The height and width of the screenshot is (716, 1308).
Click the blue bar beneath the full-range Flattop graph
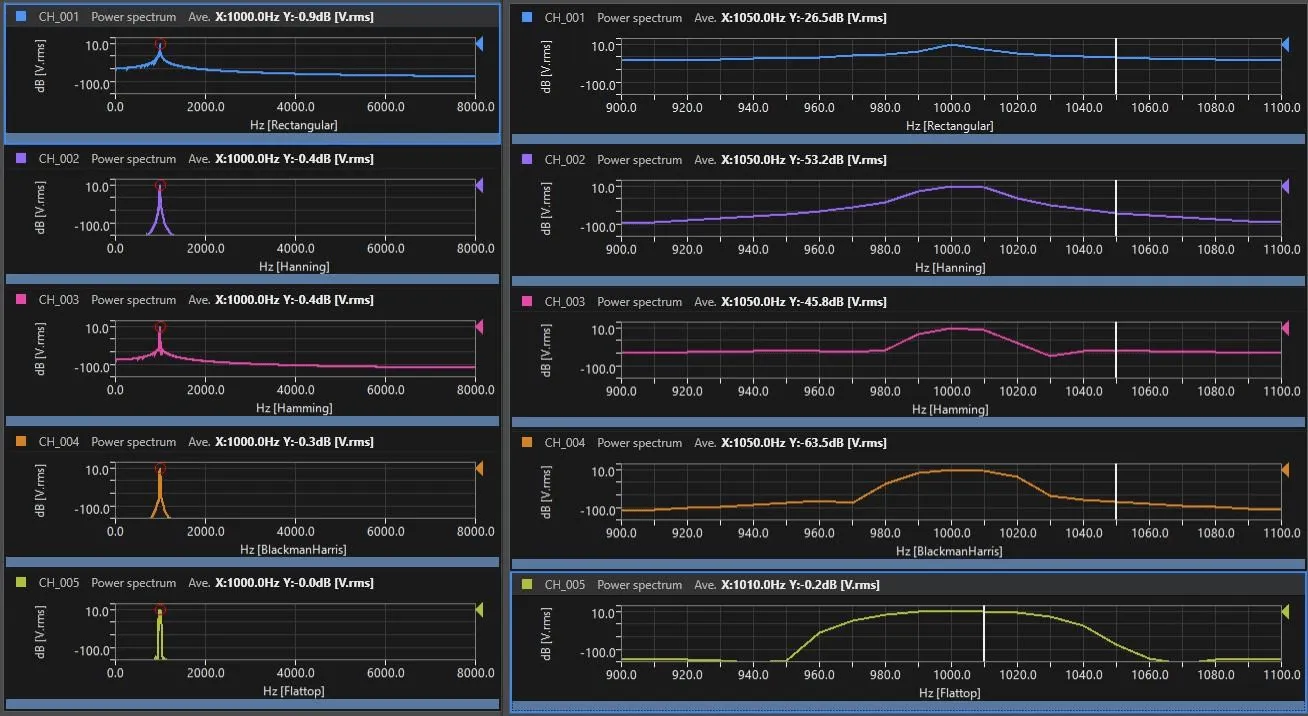point(252,704)
